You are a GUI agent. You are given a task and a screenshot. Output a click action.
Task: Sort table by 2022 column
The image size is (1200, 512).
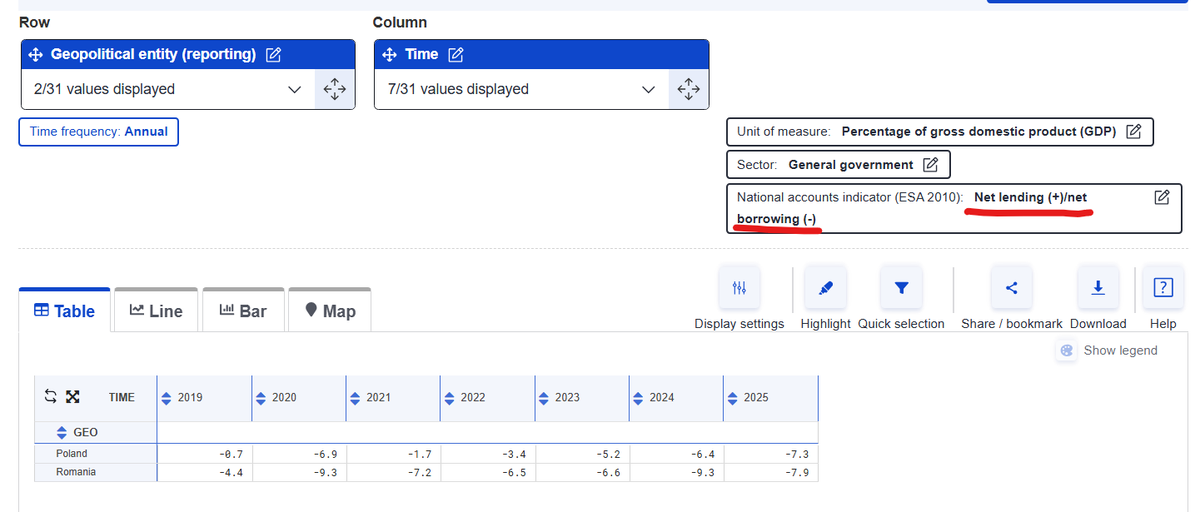pyautogui.click(x=449, y=398)
